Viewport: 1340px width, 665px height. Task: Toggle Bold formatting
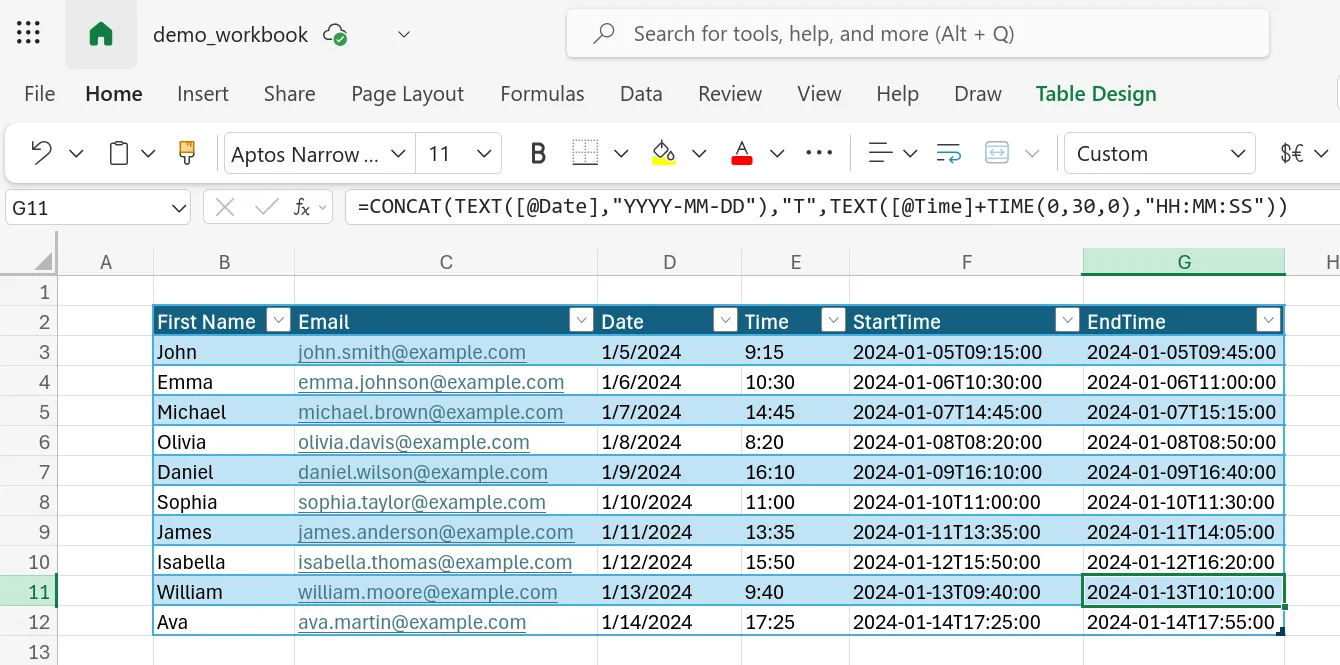click(x=538, y=153)
